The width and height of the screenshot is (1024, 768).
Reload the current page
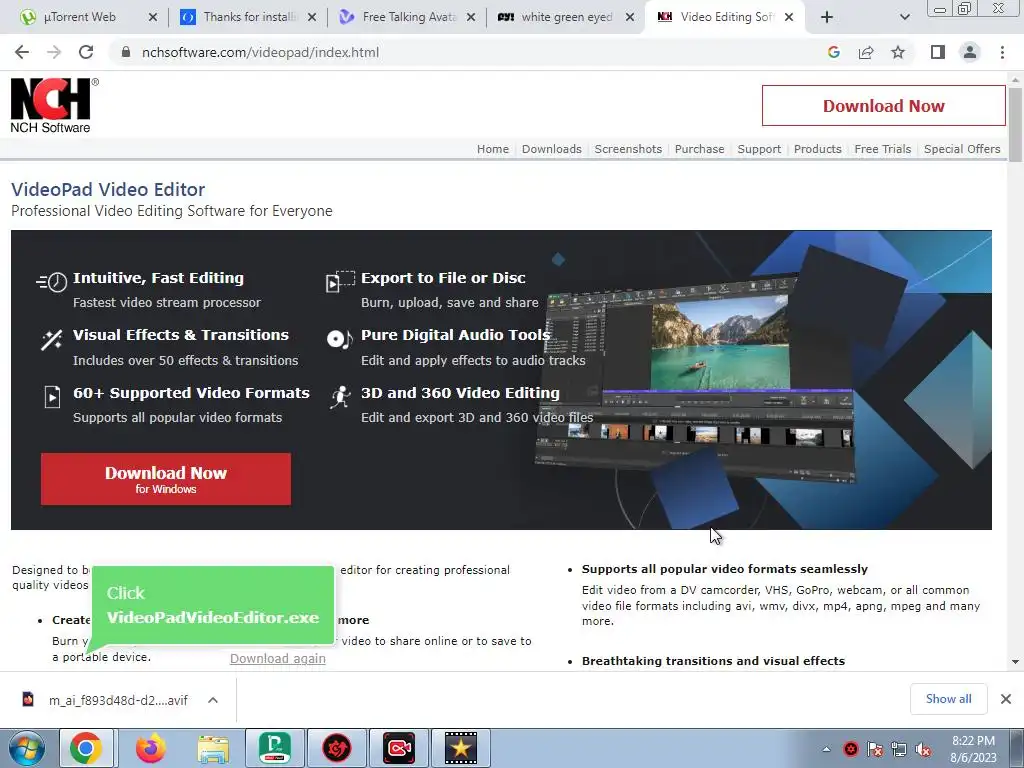click(86, 52)
